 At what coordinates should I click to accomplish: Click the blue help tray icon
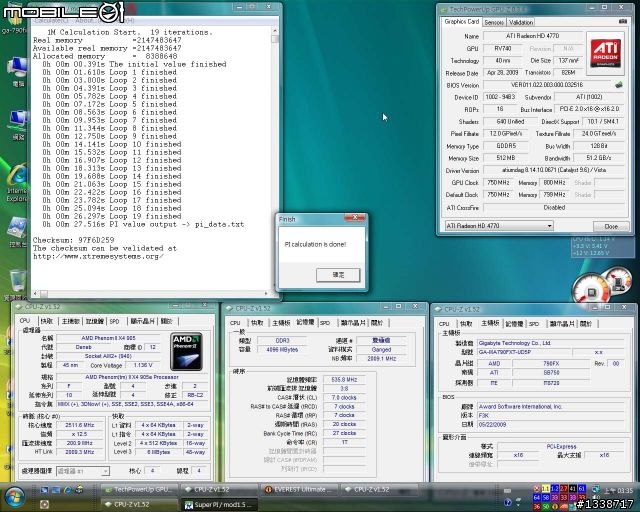pyautogui.click(x=508, y=502)
